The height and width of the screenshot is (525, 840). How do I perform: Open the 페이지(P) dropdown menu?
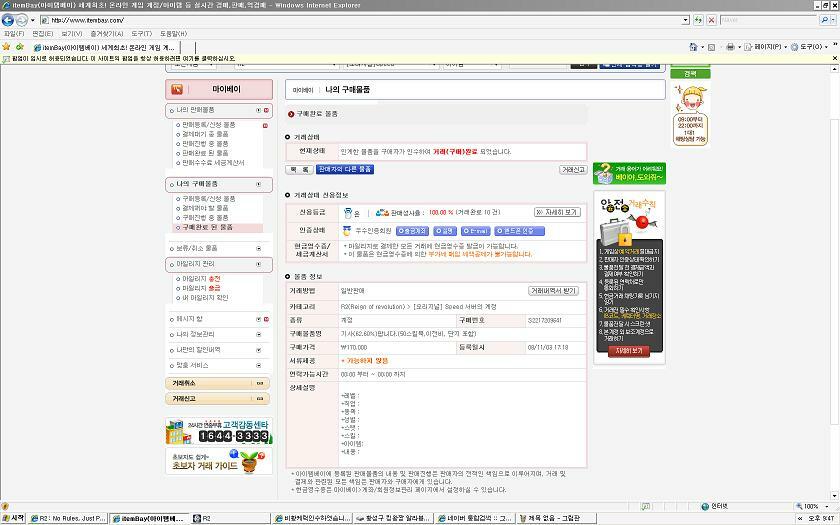(x=766, y=47)
